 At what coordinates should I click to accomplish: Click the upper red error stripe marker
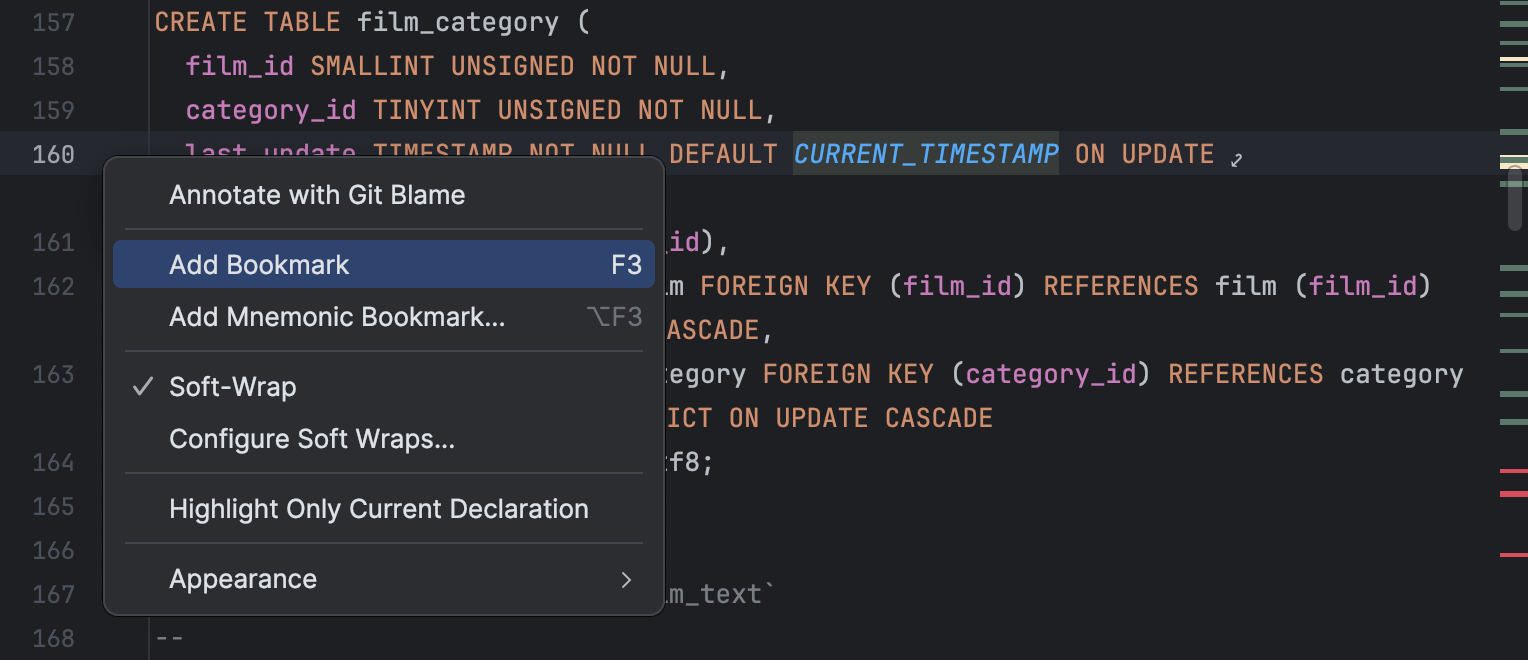coord(1512,471)
